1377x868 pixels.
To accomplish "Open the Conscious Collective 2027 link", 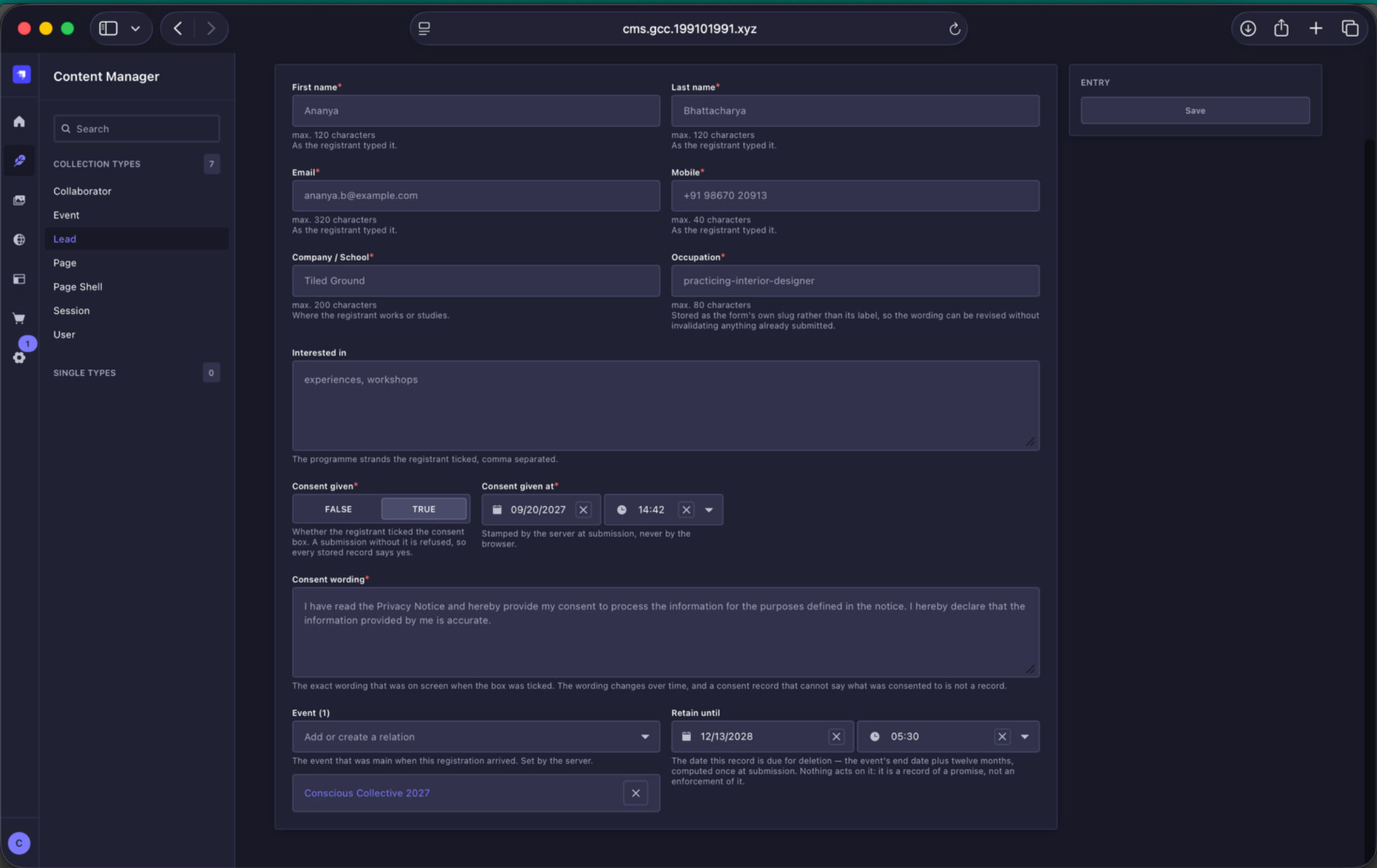I will point(367,793).
